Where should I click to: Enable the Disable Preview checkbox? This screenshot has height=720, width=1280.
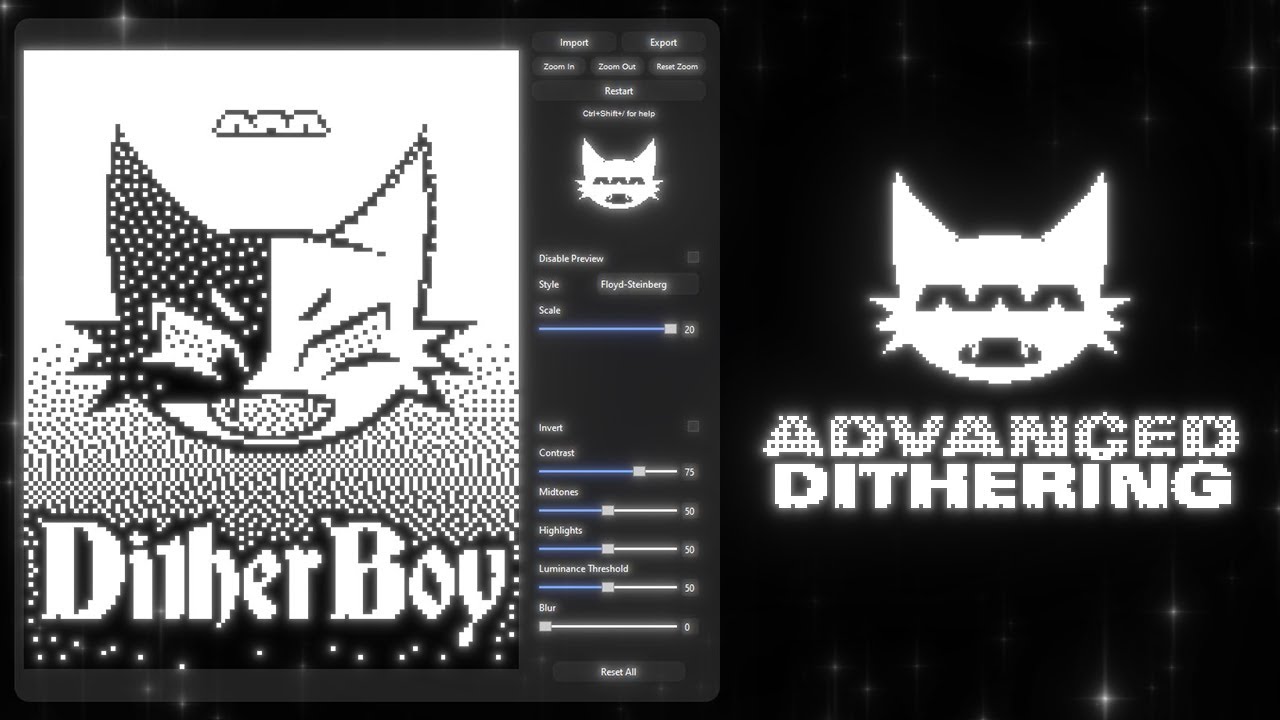[x=693, y=258]
